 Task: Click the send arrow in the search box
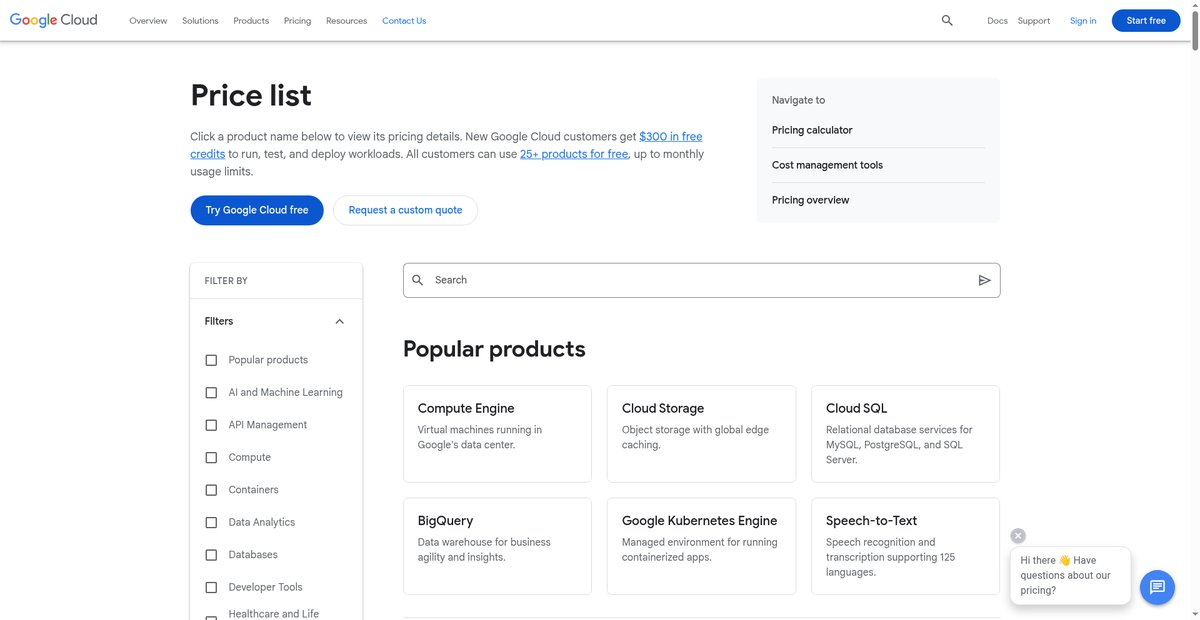[x=984, y=280]
